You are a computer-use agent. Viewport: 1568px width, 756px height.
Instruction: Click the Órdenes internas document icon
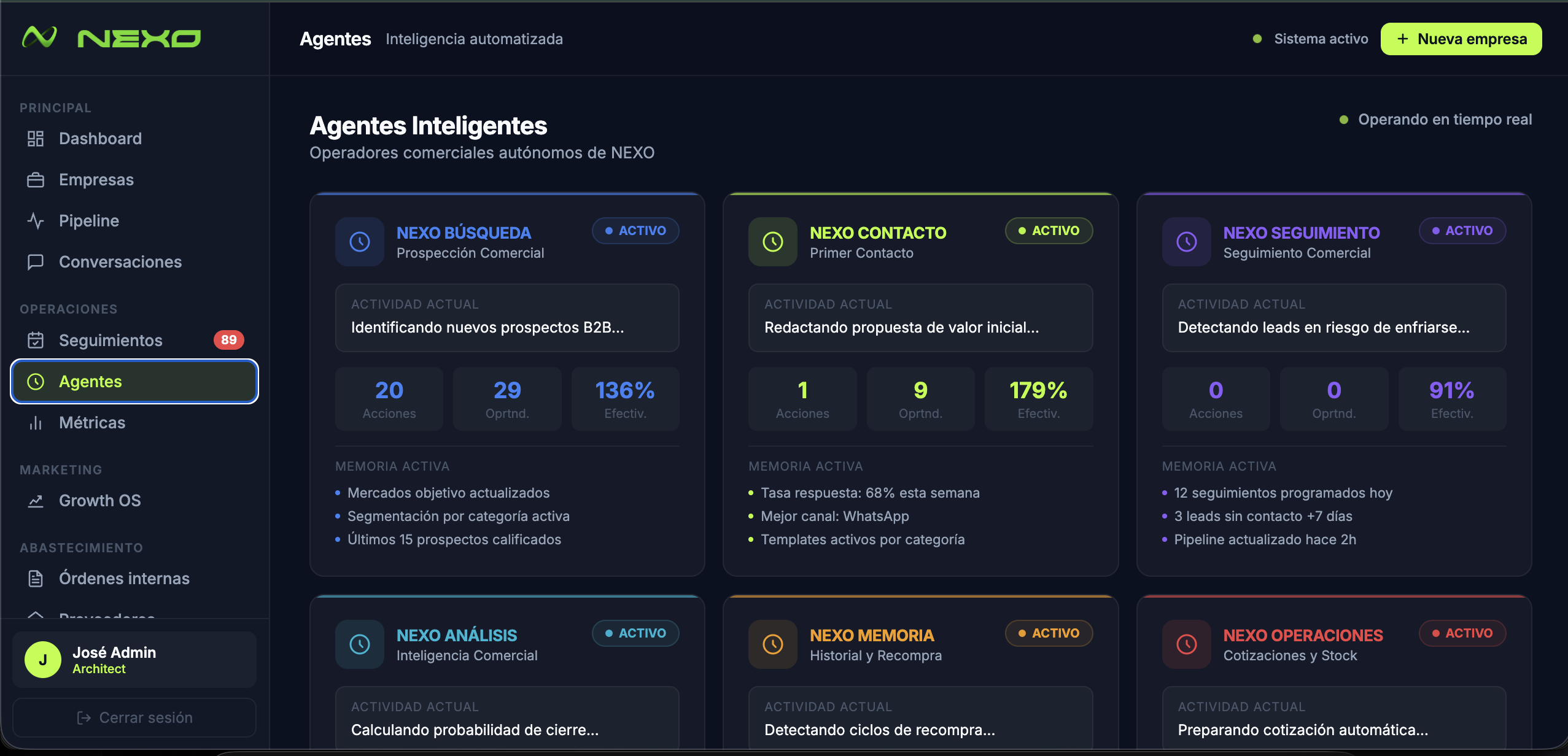[36, 579]
